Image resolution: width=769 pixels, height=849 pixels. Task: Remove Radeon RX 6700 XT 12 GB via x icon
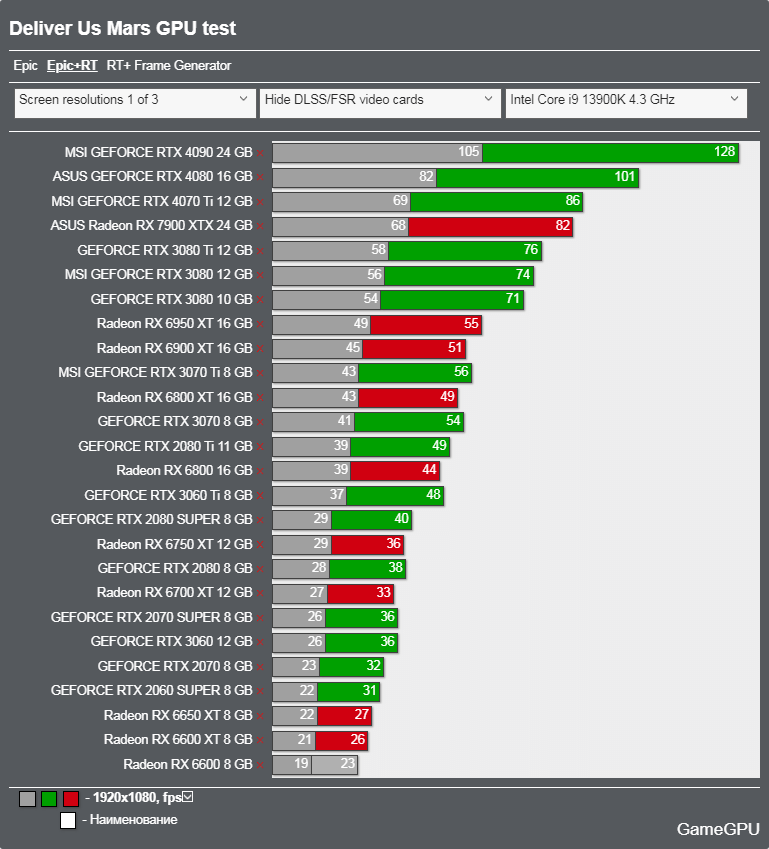[x=260, y=593]
